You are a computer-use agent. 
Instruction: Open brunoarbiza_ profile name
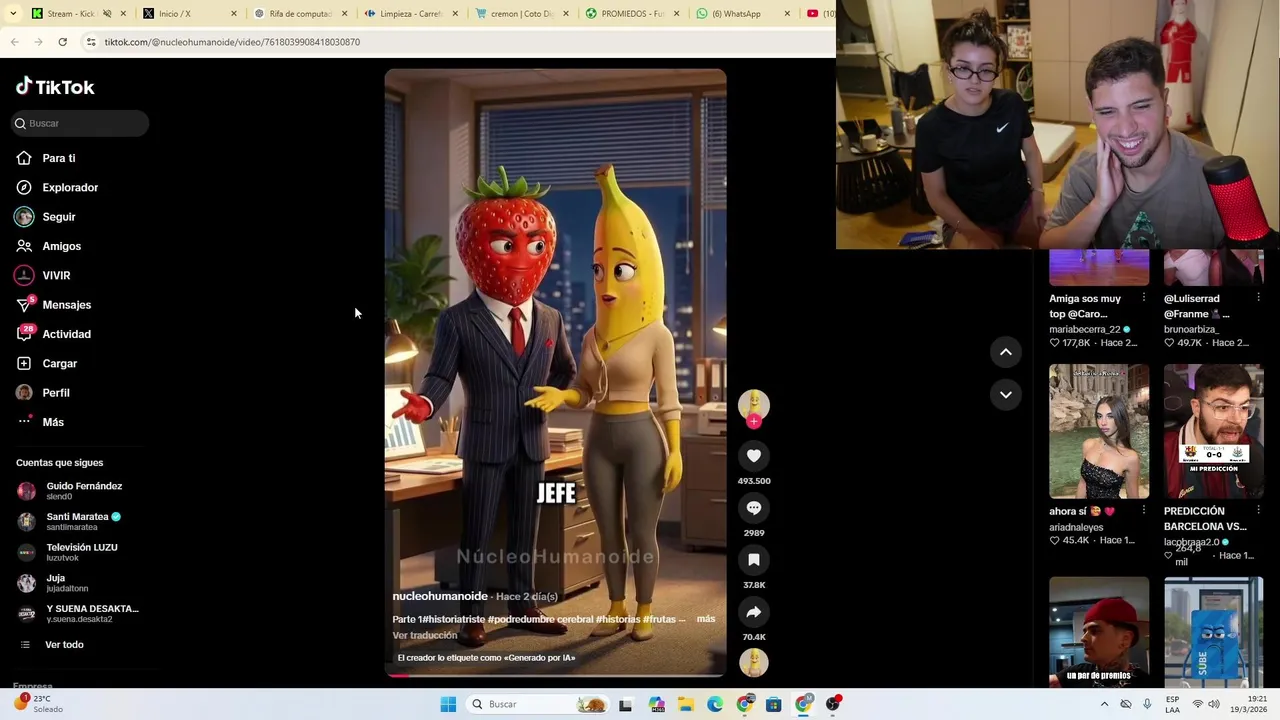coord(1191,329)
